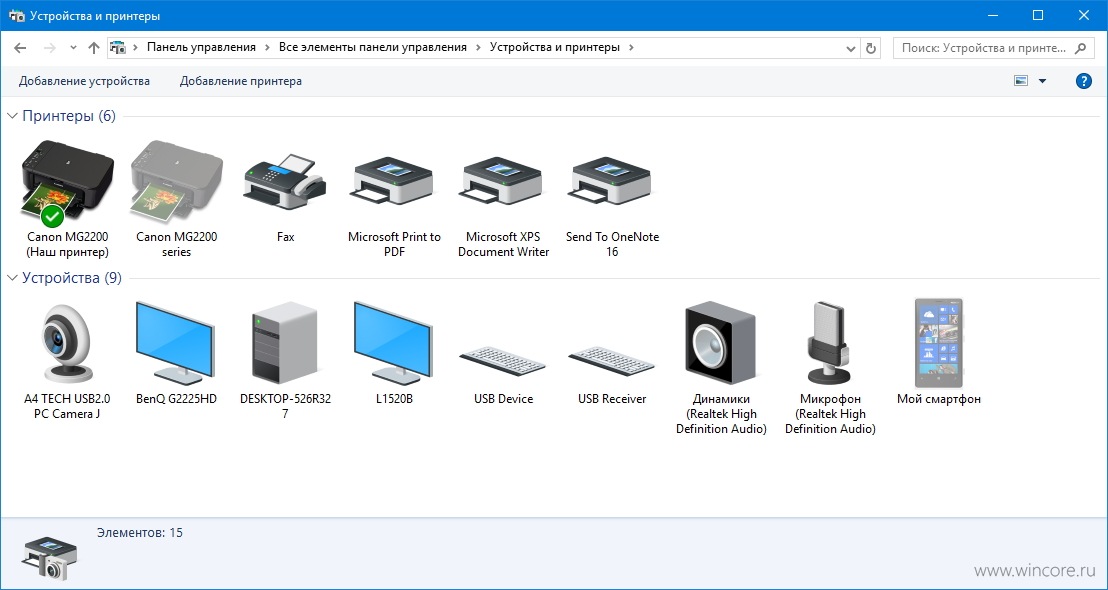
Task: Click the details pane printer camera thumbnail
Action: click(49, 557)
